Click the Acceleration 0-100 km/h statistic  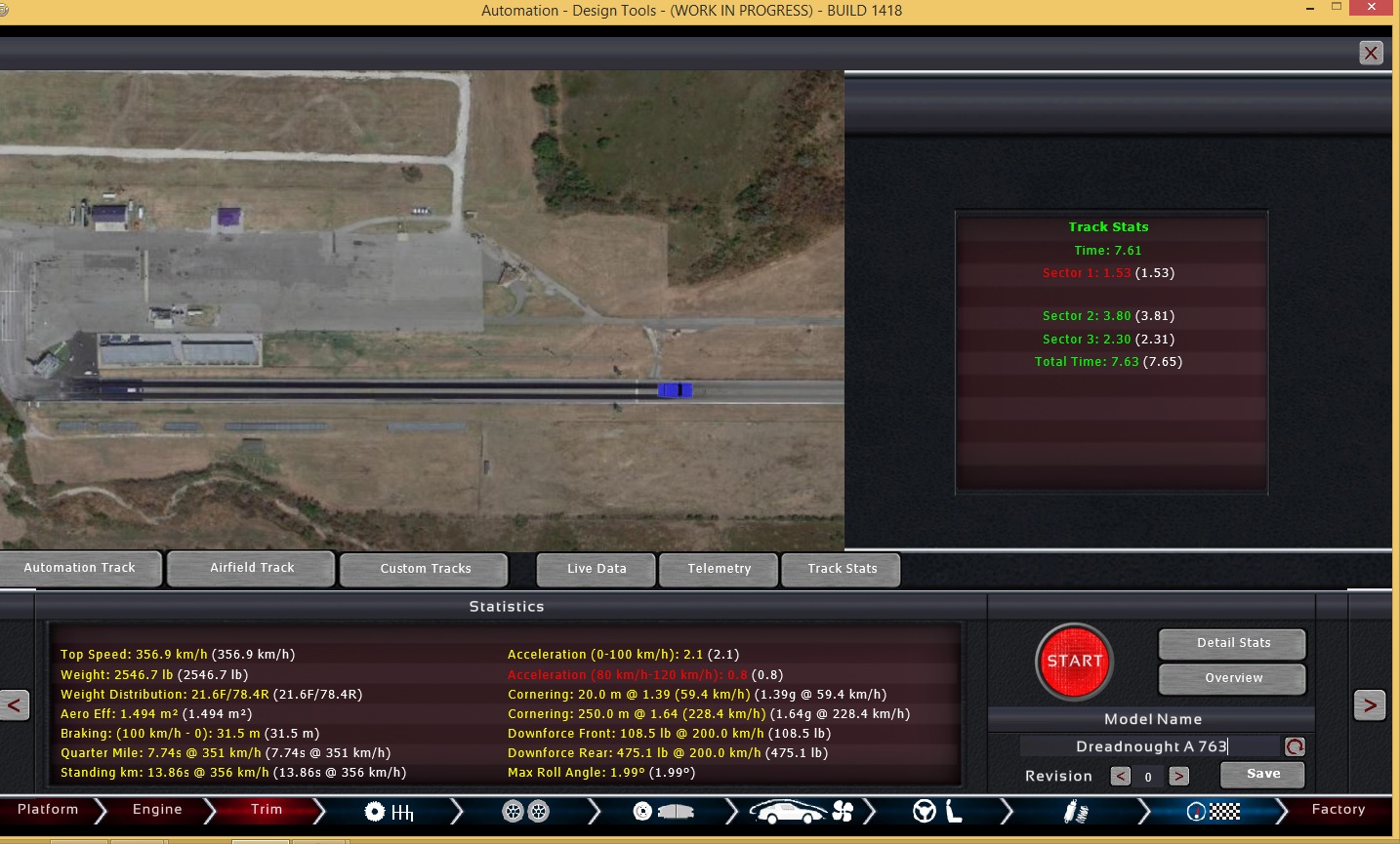point(623,655)
